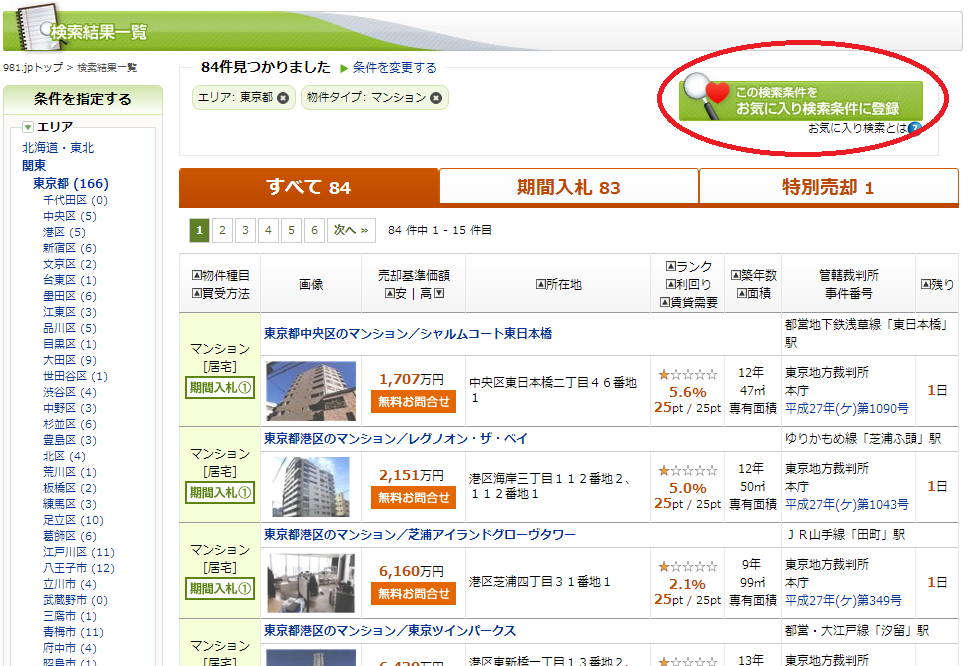Select 北海道・東北 area

tap(58, 148)
